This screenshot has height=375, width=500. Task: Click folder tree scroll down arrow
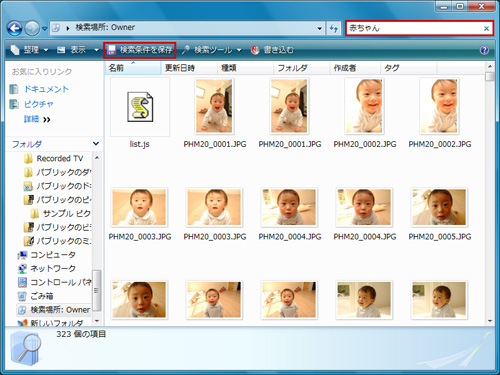97,321
